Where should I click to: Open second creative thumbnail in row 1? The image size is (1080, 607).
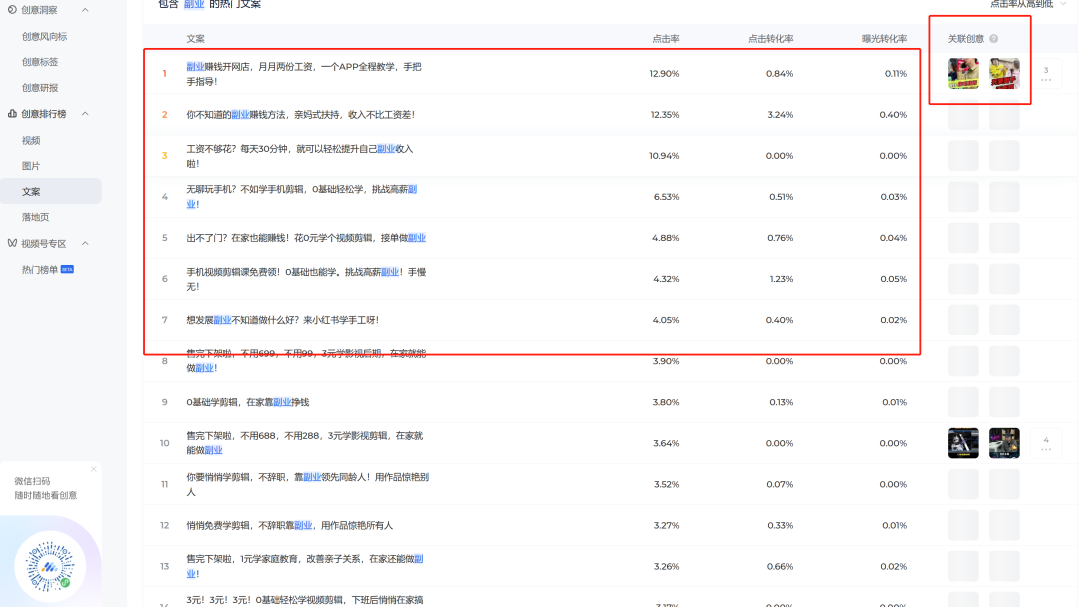click(x=1004, y=74)
